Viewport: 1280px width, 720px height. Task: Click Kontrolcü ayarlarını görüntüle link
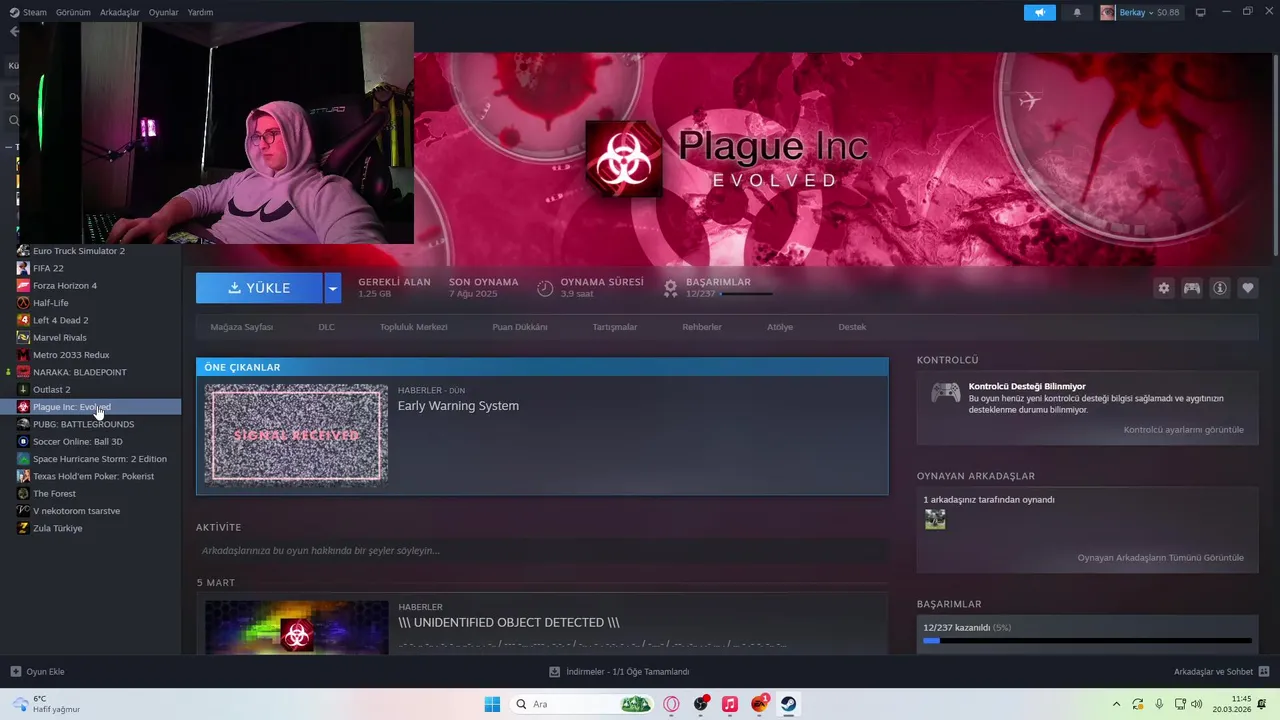[1184, 430]
